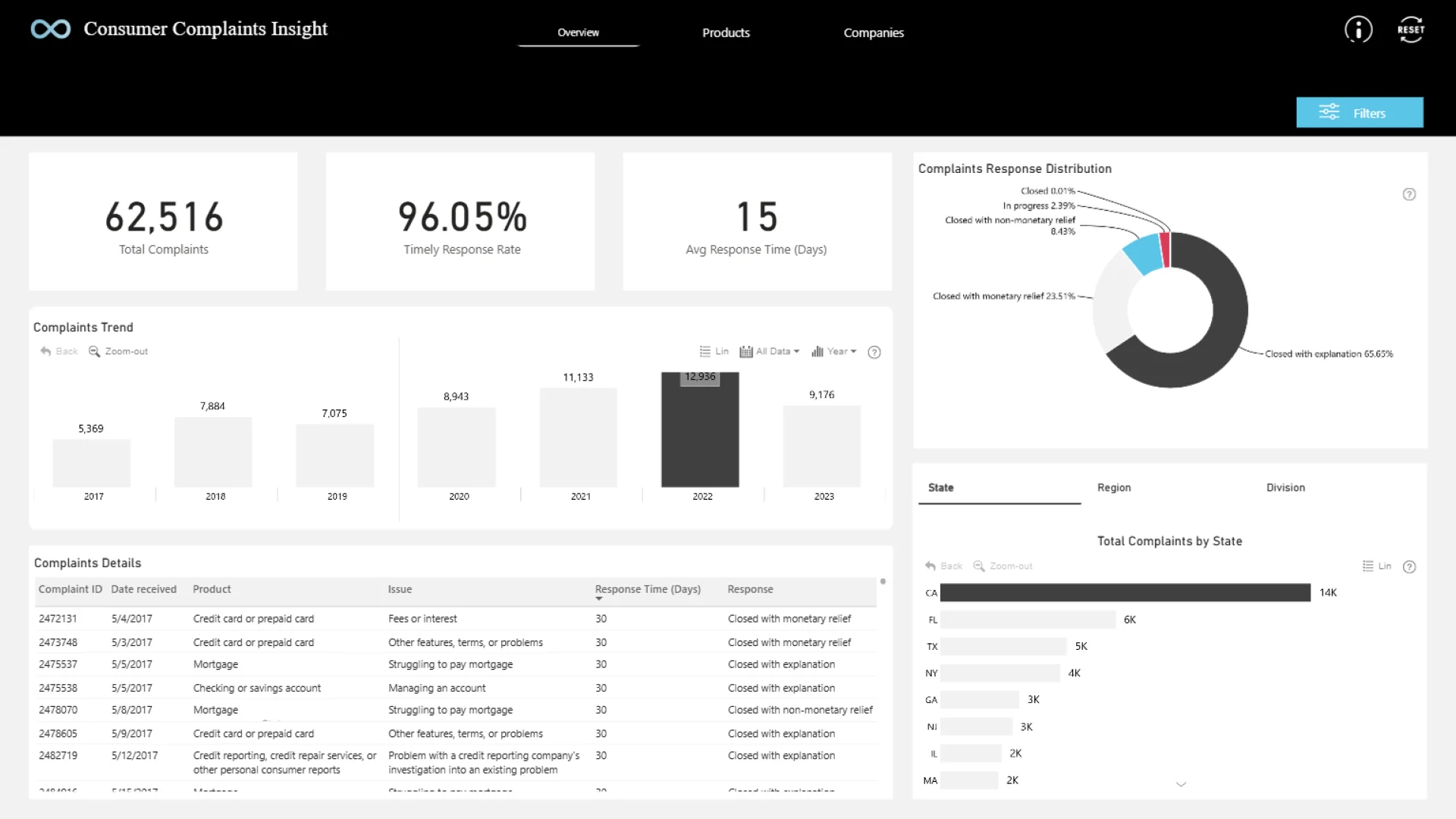Switch to the Products tab
Image resolution: width=1456 pixels, height=819 pixels.
pyautogui.click(x=726, y=33)
